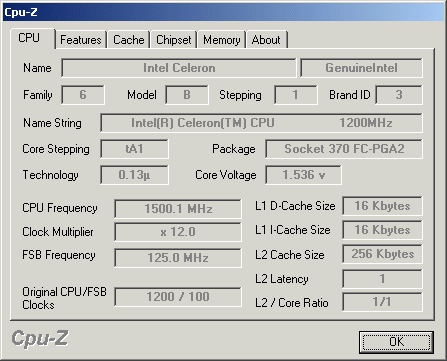447x361 pixels.
Task: Click the Core Stepping label
Action: (x=56, y=149)
